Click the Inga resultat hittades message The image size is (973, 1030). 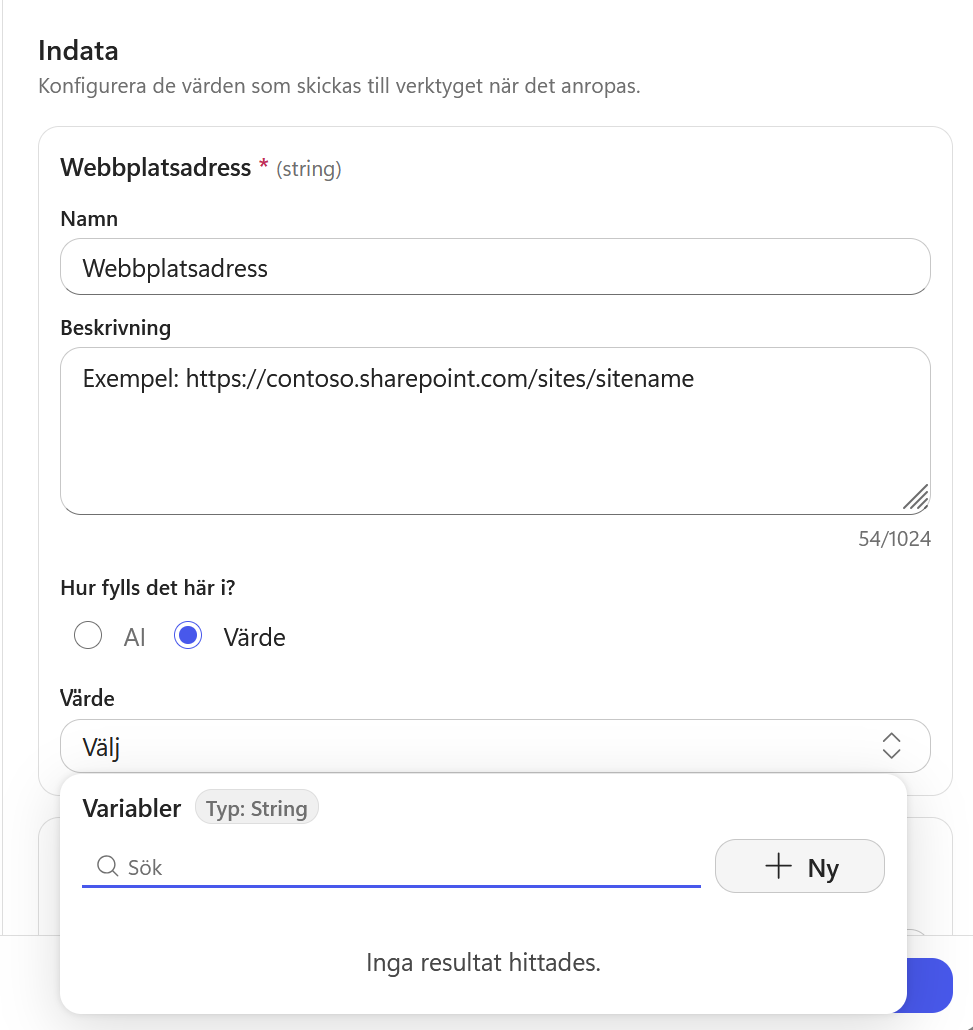click(x=484, y=962)
